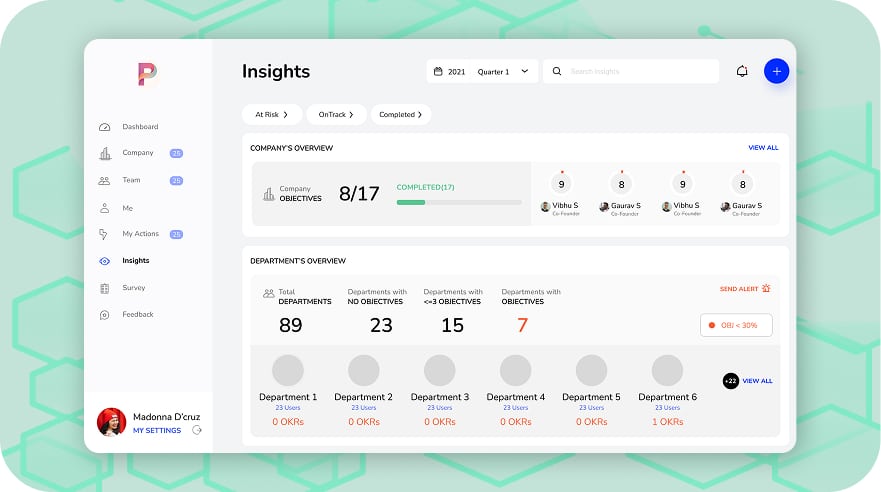Click the Feedback icon in sidebar
Image resolution: width=881 pixels, height=492 pixels.
pyautogui.click(x=105, y=315)
